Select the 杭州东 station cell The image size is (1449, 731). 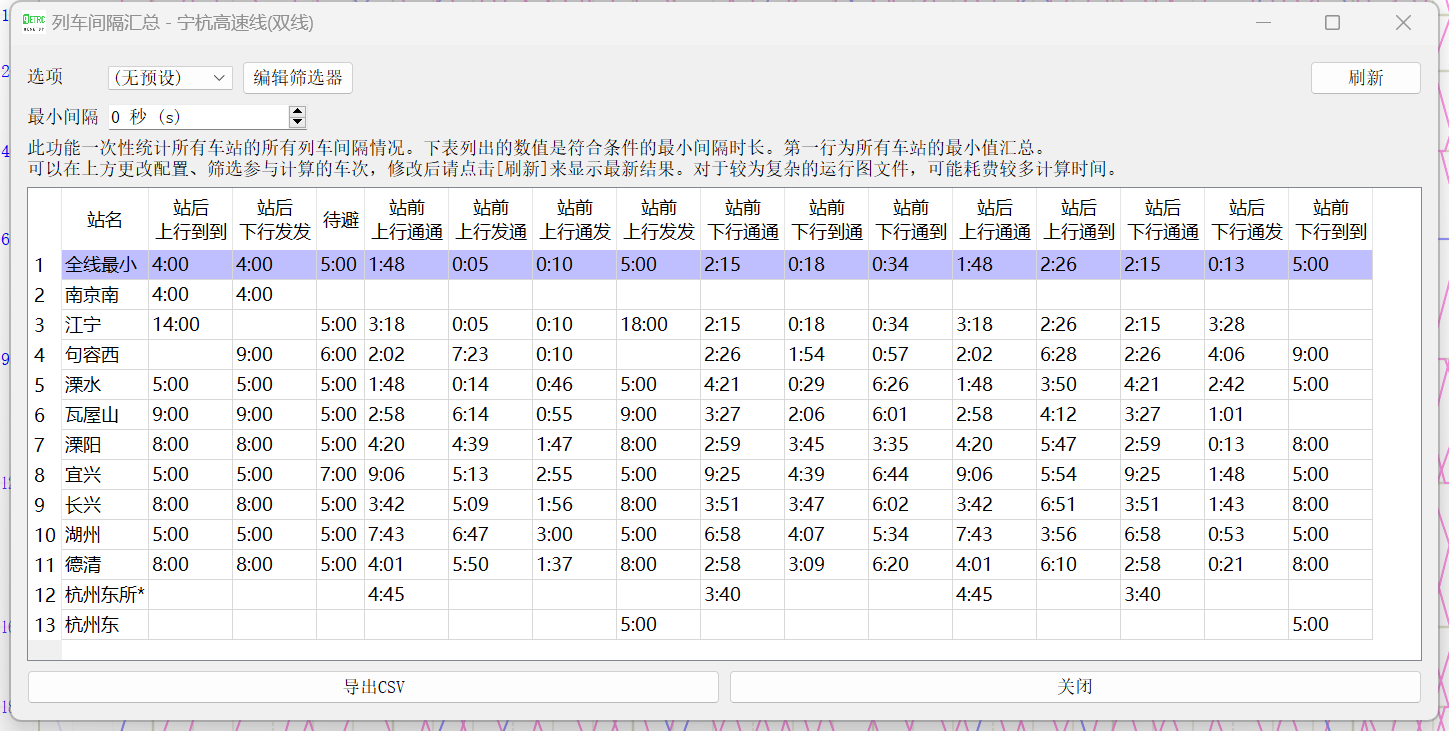pyautogui.click(x=105, y=625)
